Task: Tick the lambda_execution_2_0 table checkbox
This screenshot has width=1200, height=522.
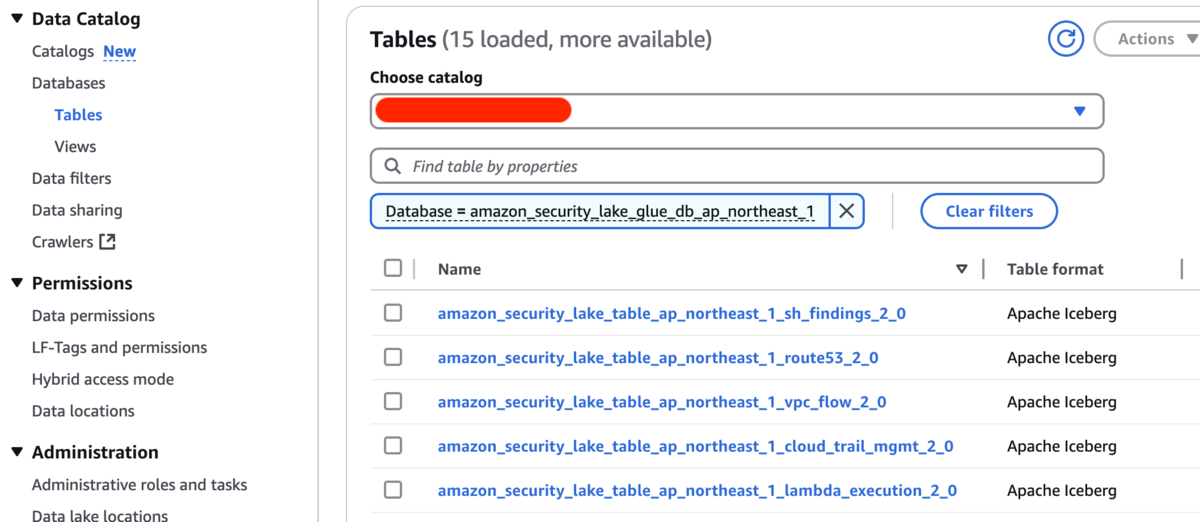Action: click(393, 490)
